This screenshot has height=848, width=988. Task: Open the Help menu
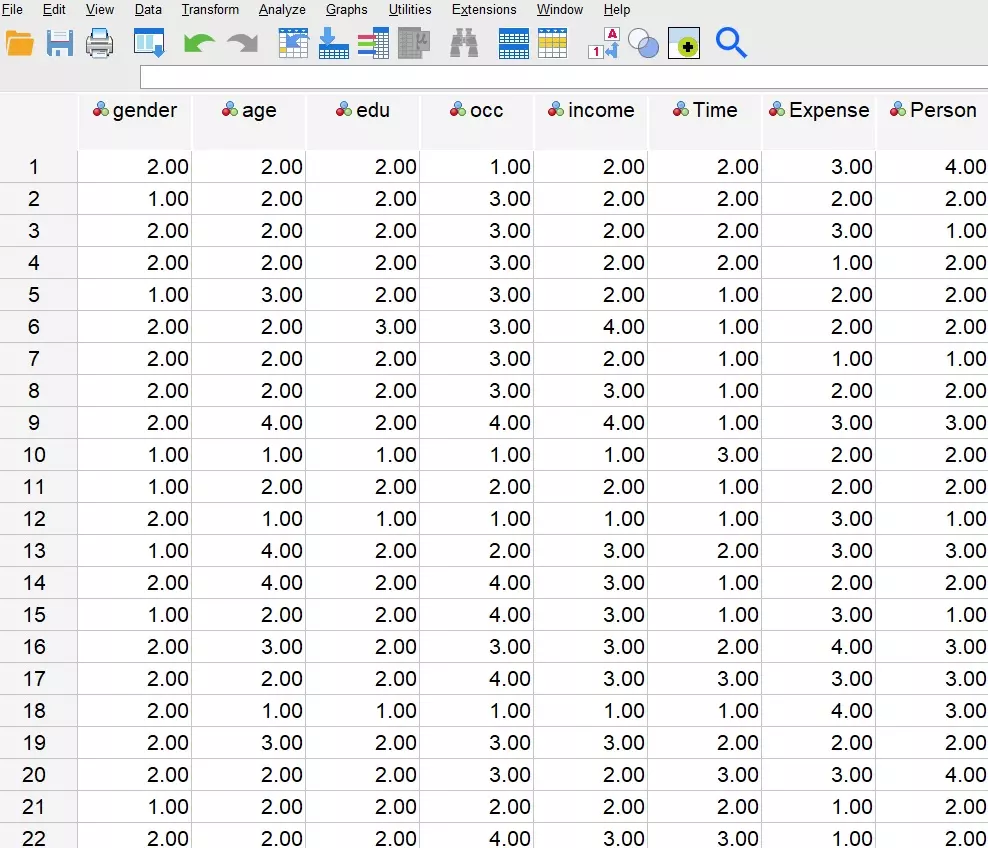tap(617, 9)
